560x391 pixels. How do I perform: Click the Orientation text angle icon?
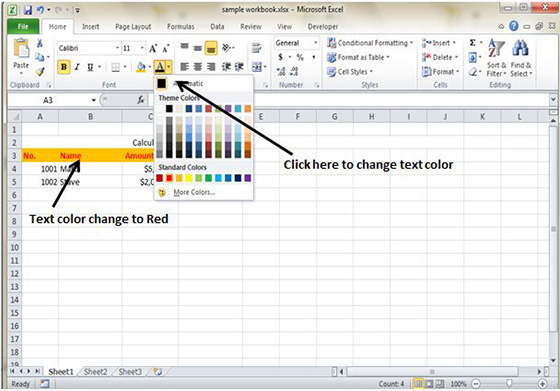[226, 48]
